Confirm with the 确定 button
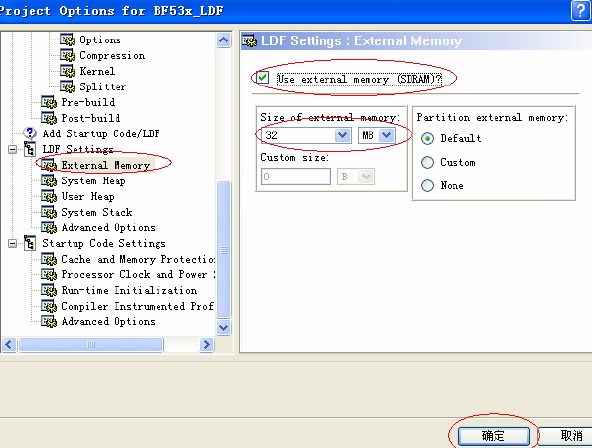Screen dimensions: 592x448 click(493, 436)
